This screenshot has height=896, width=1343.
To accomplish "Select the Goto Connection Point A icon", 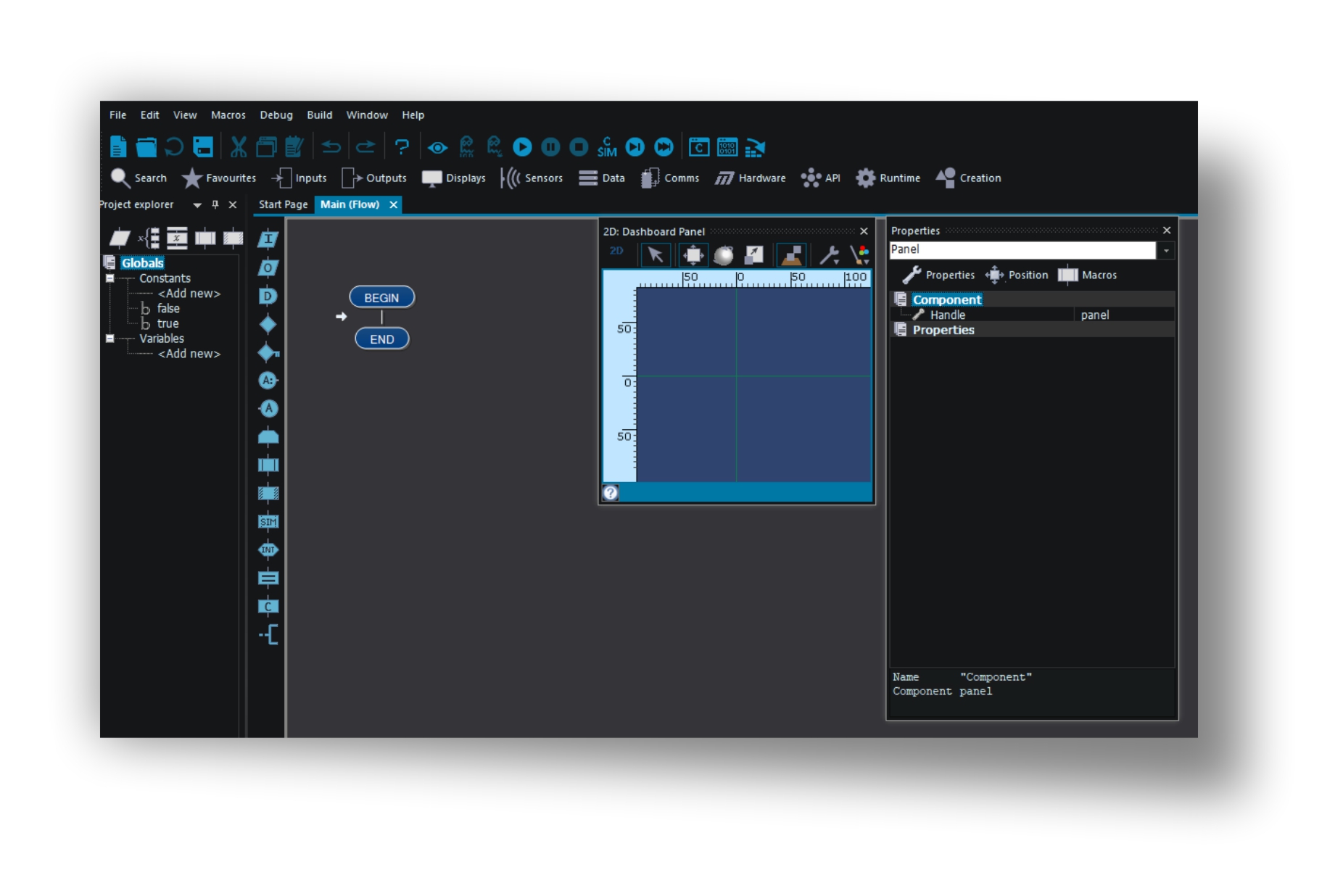I will pos(268,409).
